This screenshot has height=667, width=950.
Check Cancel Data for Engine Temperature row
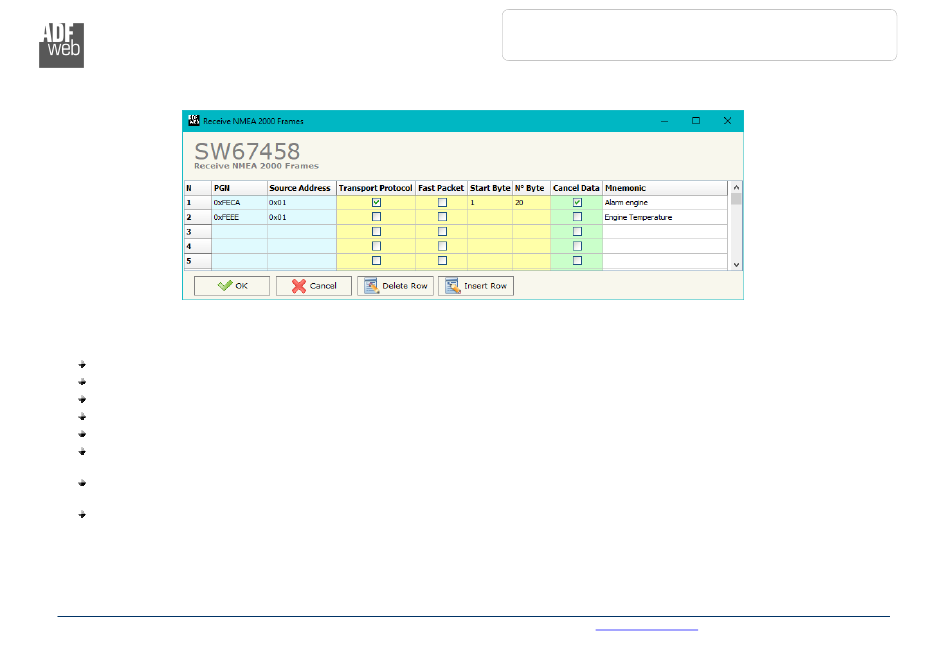(x=577, y=217)
